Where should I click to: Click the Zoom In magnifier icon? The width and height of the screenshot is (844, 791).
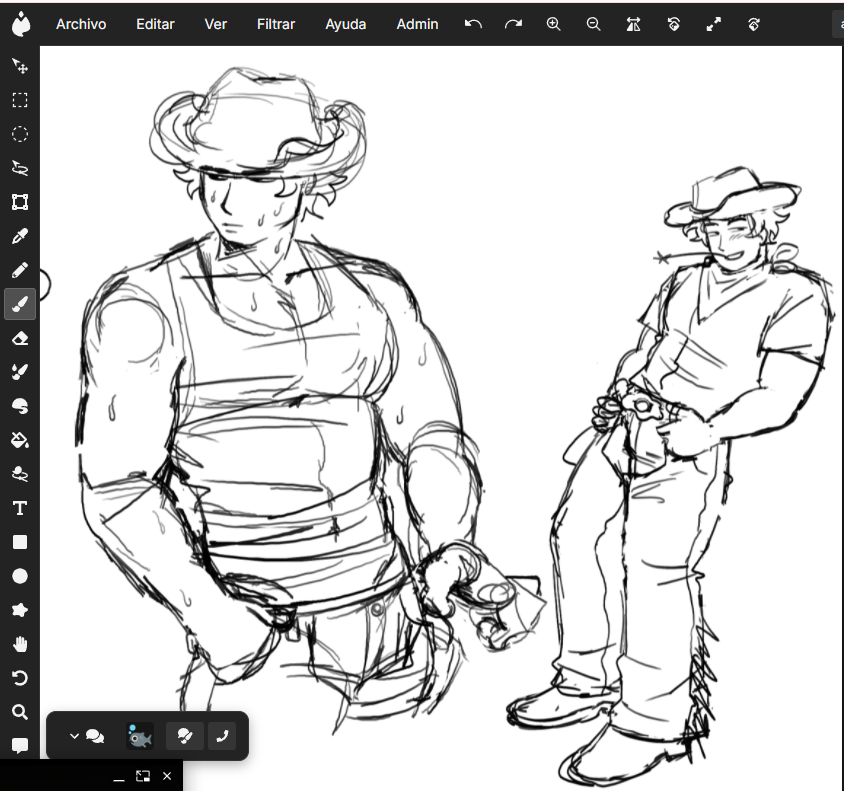pyautogui.click(x=553, y=24)
